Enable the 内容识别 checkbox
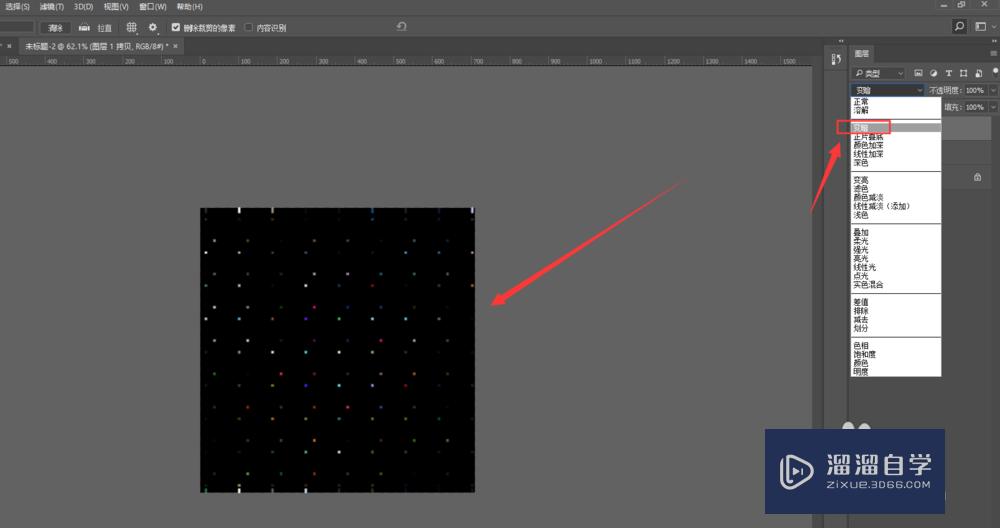1000x528 pixels. (x=249, y=27)
